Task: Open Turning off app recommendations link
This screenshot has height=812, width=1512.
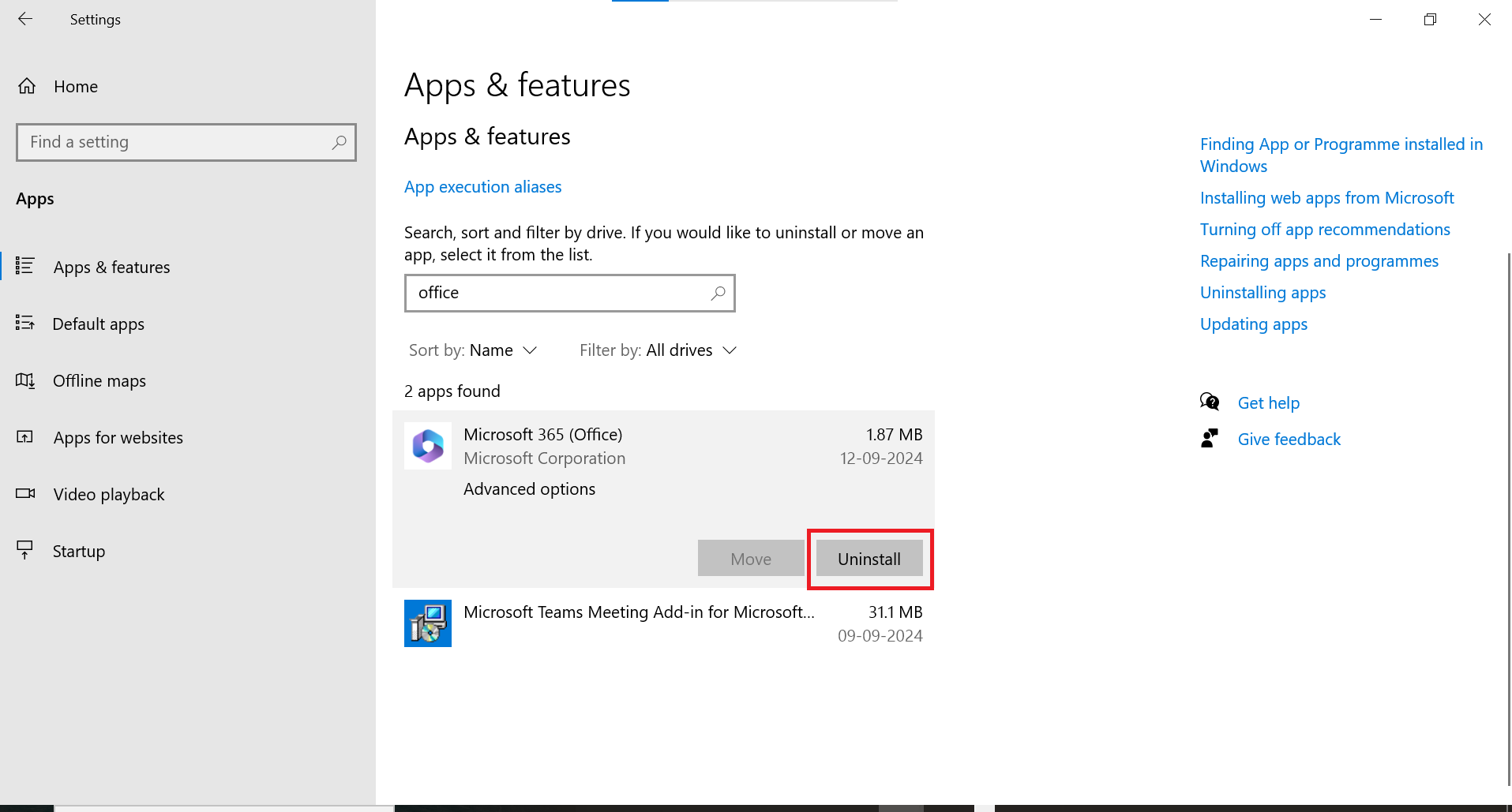Action: coord(1325,230)
